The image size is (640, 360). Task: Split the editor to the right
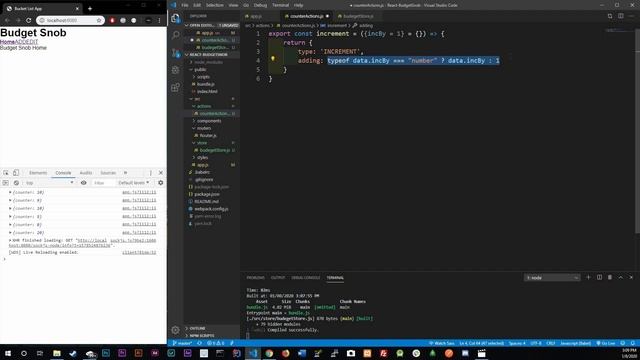tap(620, 16)
